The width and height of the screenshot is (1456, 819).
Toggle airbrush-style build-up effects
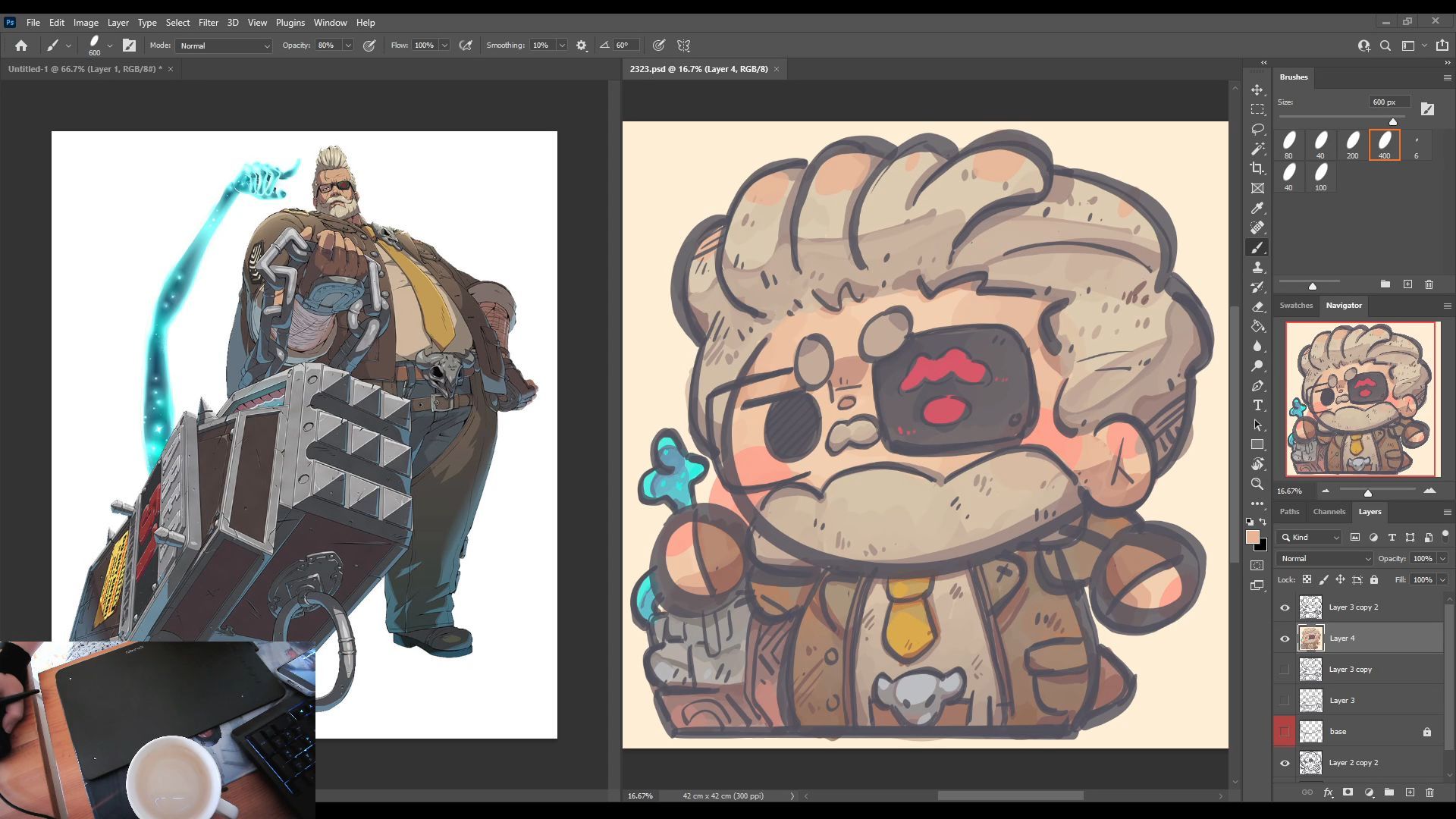point(466,45)
